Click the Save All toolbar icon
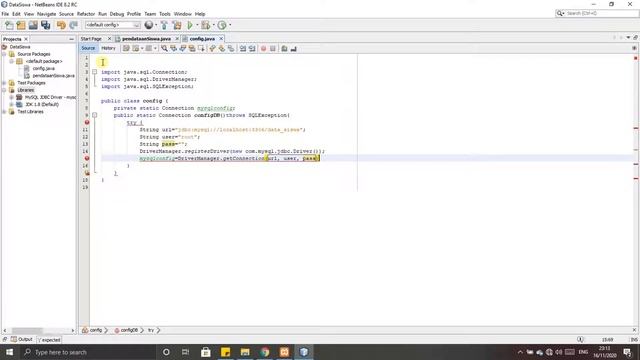Image resolution: width=640 pixels, height=360 pixels. point(45,25)
